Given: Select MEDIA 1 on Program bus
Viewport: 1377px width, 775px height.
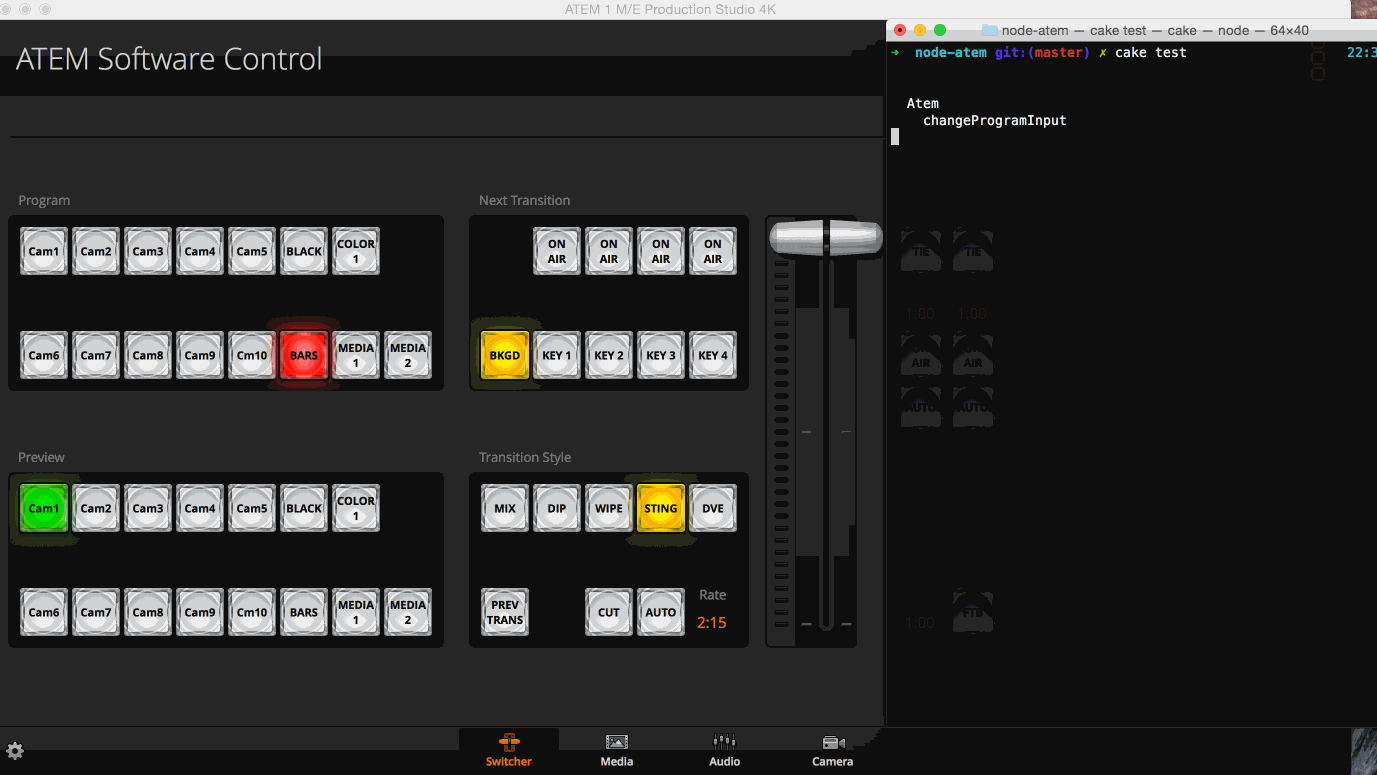Looking at the screenshot, I should tap(356, 355).
